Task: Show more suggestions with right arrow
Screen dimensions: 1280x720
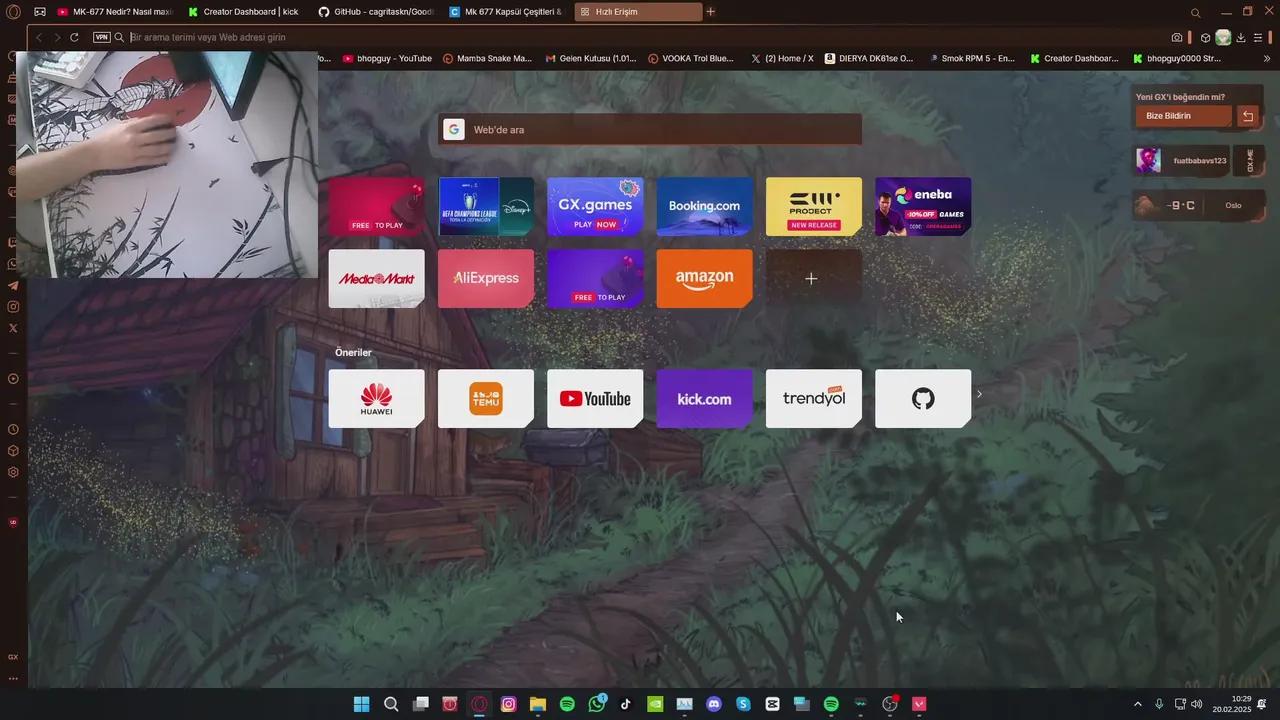Action: [979, 394]
